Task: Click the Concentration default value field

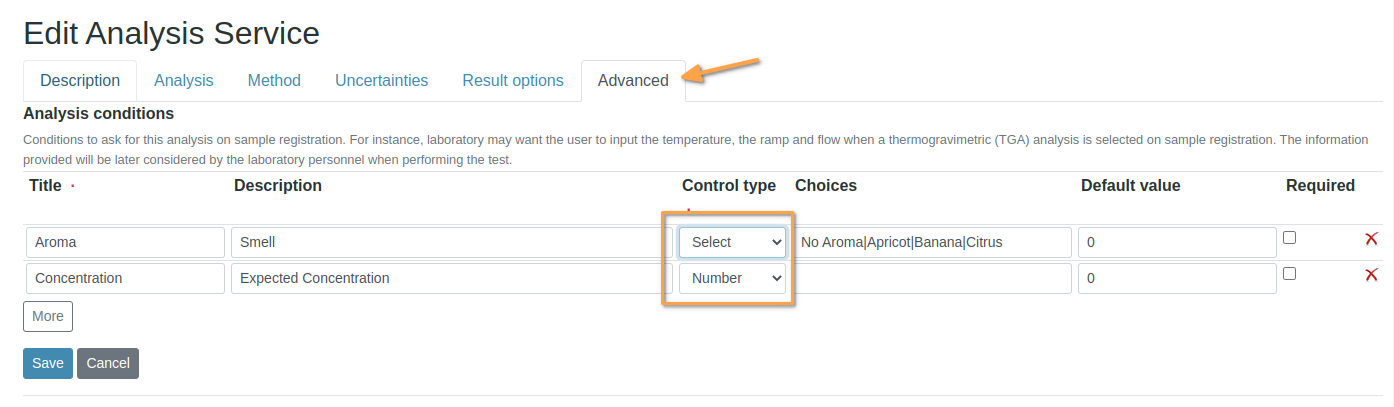Action: point(1176,278)
